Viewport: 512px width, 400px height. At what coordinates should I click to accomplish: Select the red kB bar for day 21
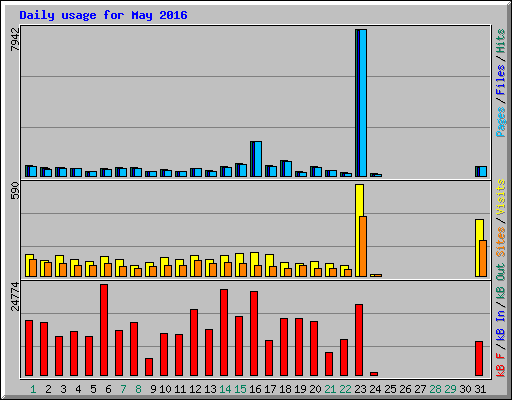pos(329,364)
